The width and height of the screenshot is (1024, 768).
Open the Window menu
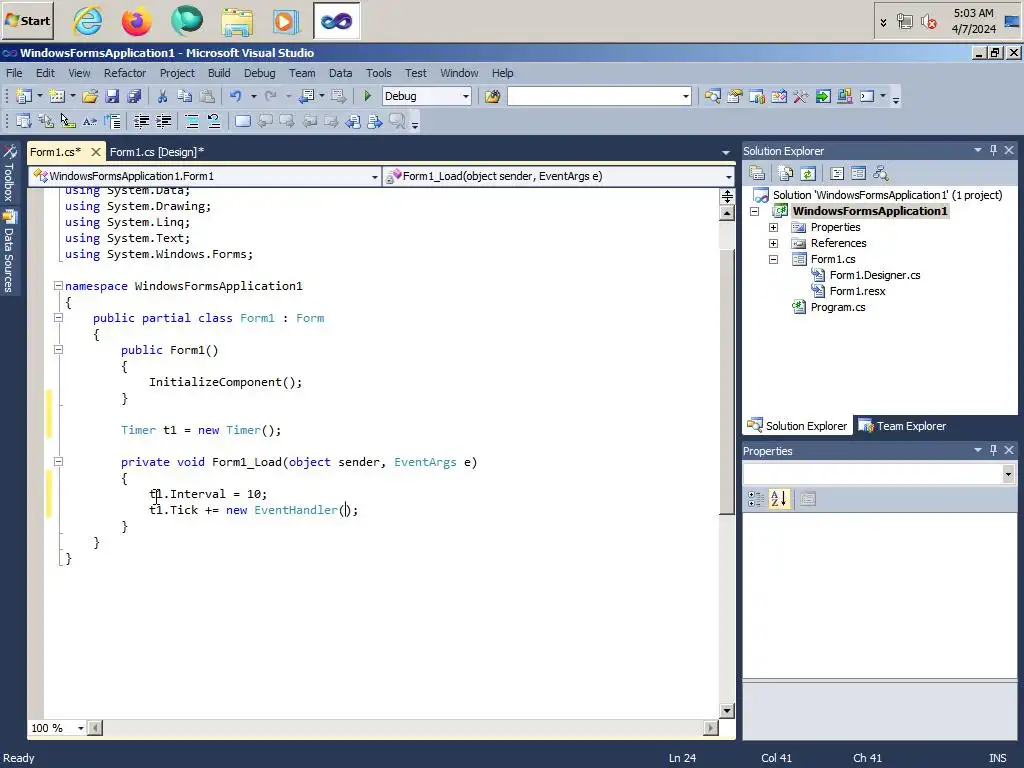(459, 73)
